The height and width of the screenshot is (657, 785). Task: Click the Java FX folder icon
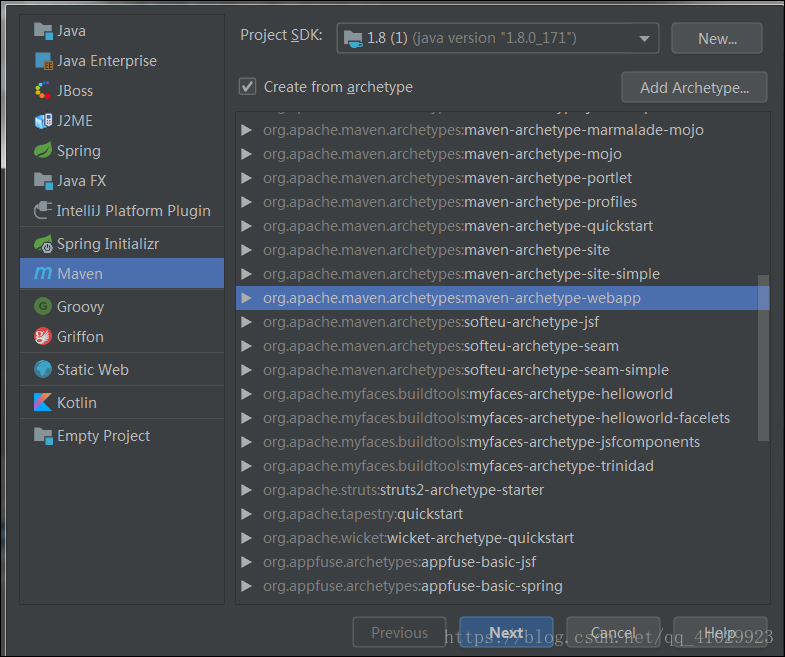click(43, 181)
